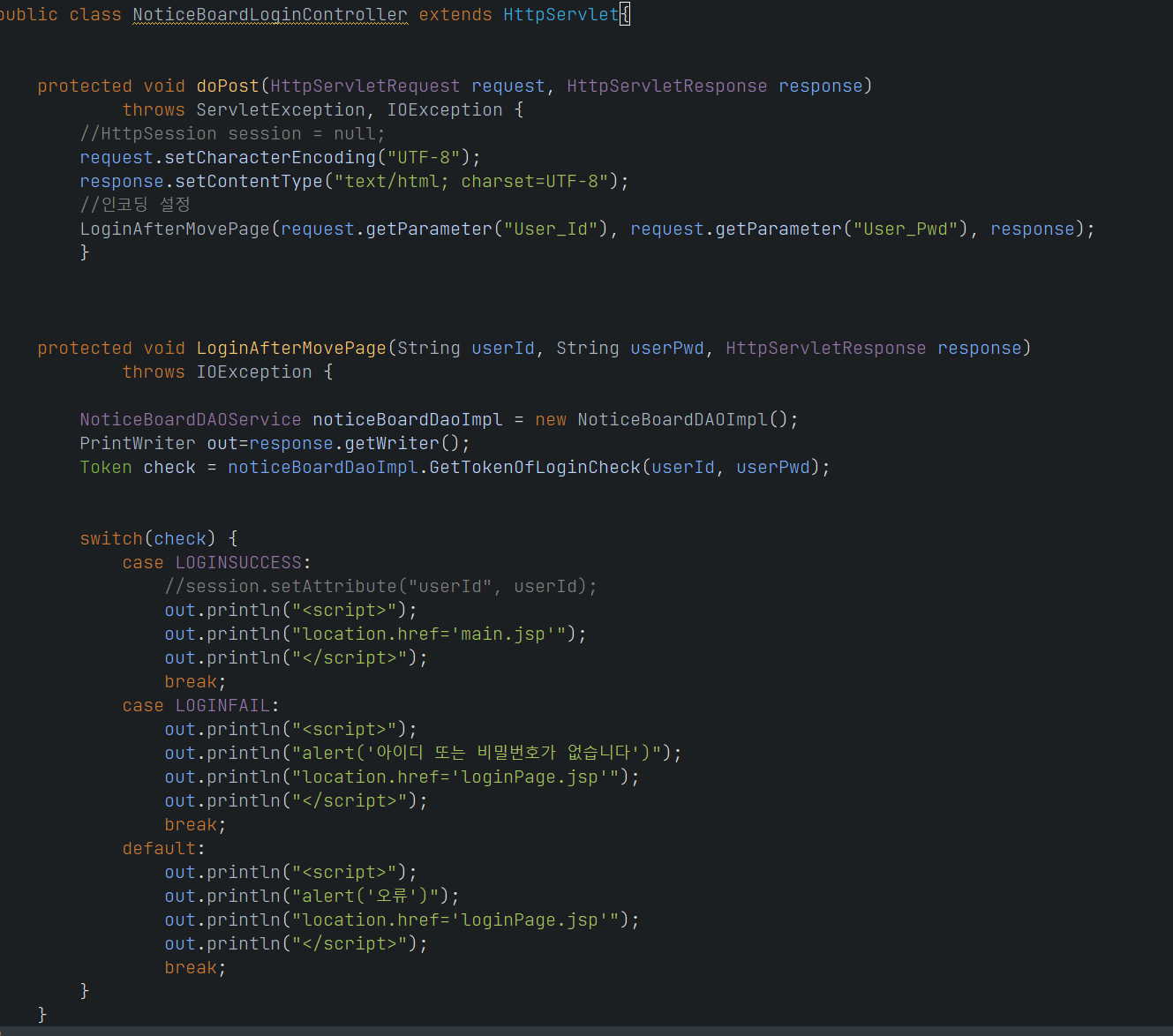Click the NoticeBoardLoginController class name
Viewport: 1173px width, 1036px height.
click(270, 15)
